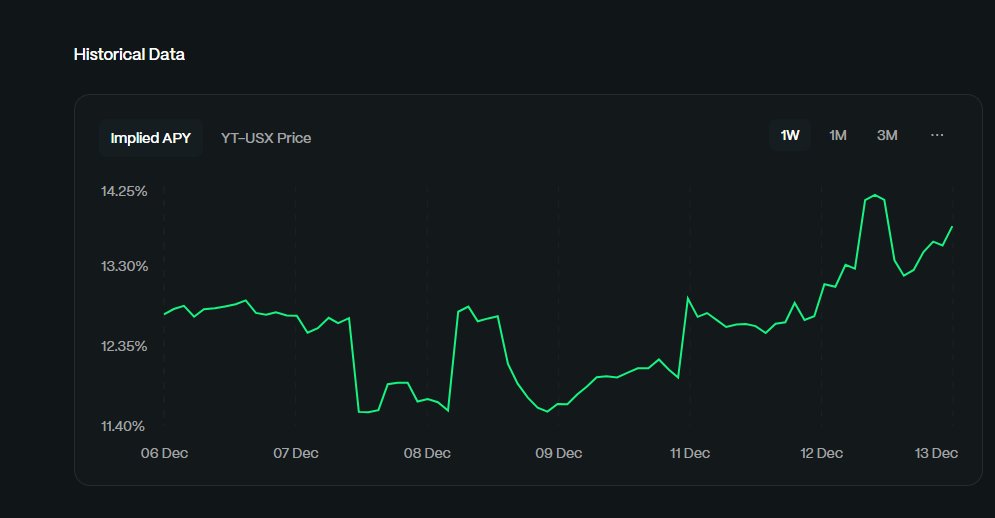Click the 11 Dec date label
Screen dimensions: 995x518
(x=689, y=453)
